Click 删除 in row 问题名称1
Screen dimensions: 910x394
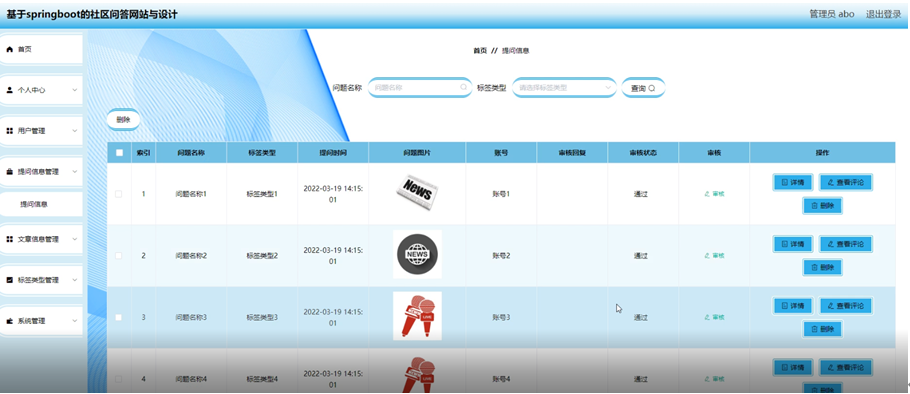point(822,205)
